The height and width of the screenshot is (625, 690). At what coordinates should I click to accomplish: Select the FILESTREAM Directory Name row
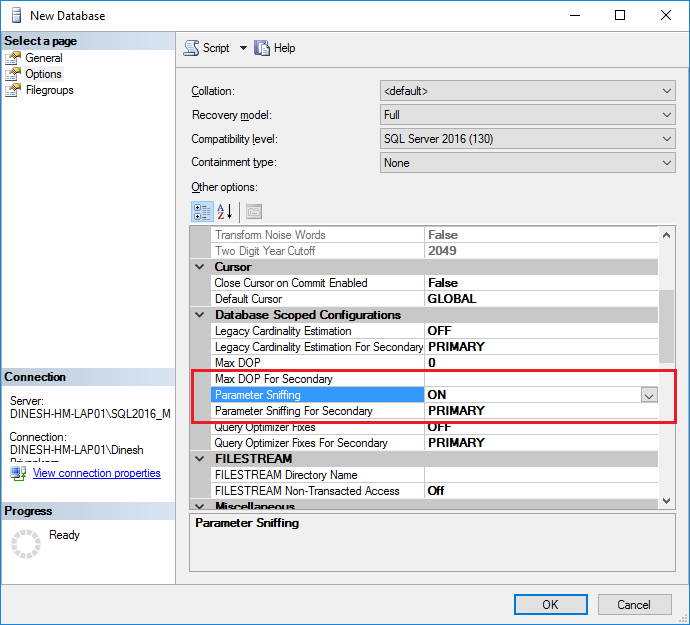click(x=434, y=474)
